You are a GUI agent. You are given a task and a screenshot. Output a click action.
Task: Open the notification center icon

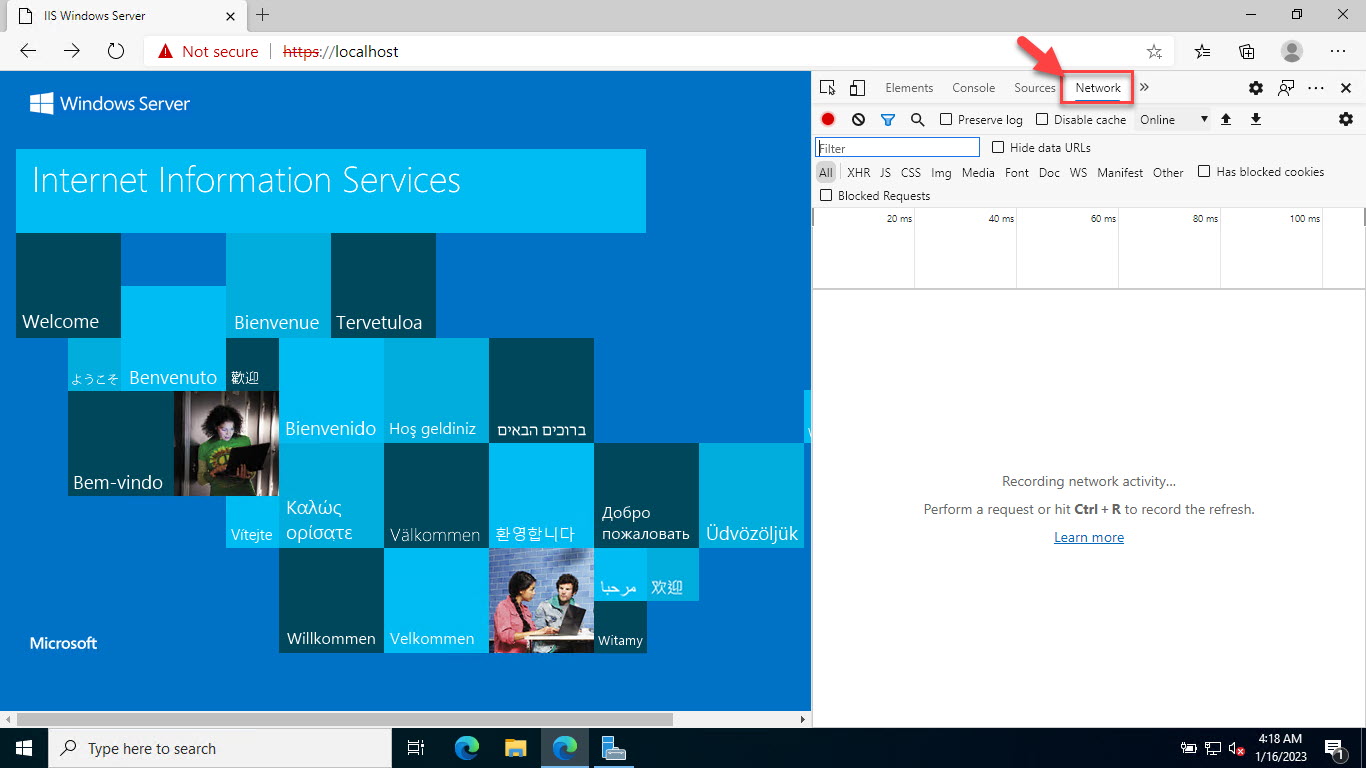(x=1333, y=748)
